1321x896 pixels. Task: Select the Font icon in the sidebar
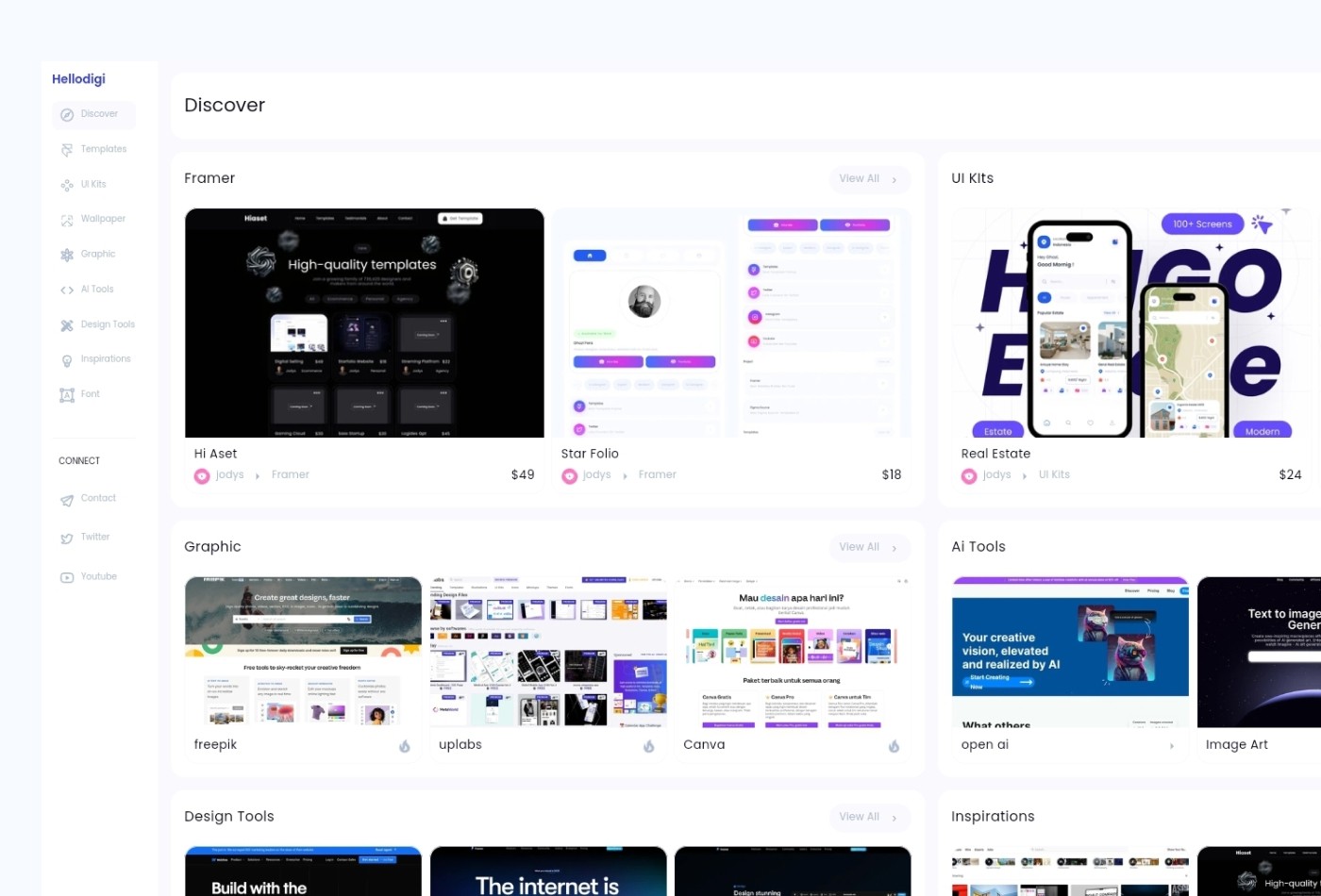(66, 393)
